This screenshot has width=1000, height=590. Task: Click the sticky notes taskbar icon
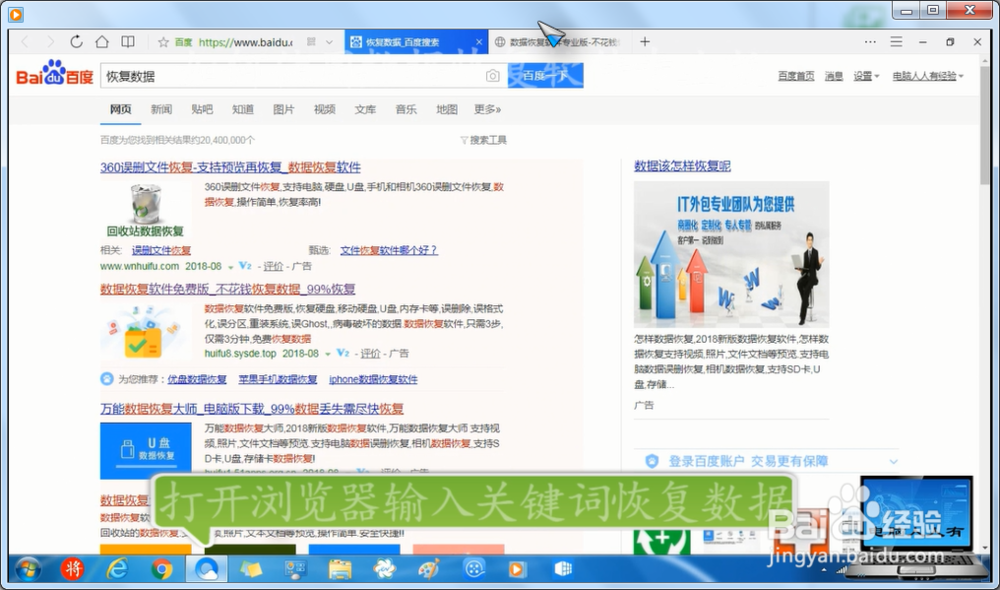pos(251,569)
